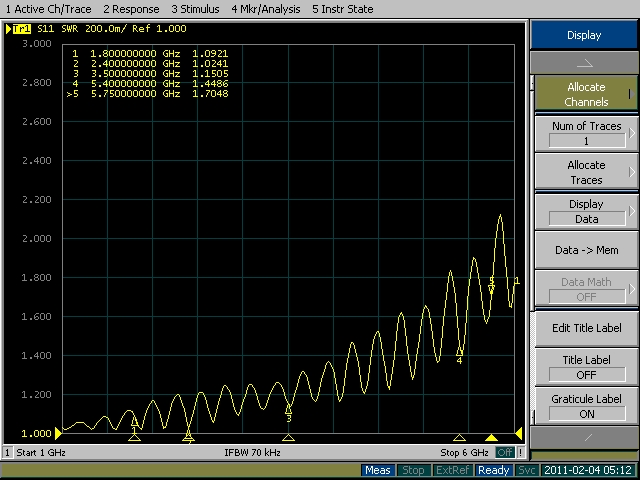Select active marker 5 row at 5.75 GHz
The width and height of the screenshot is (640, 480).
tap(148, 93)
